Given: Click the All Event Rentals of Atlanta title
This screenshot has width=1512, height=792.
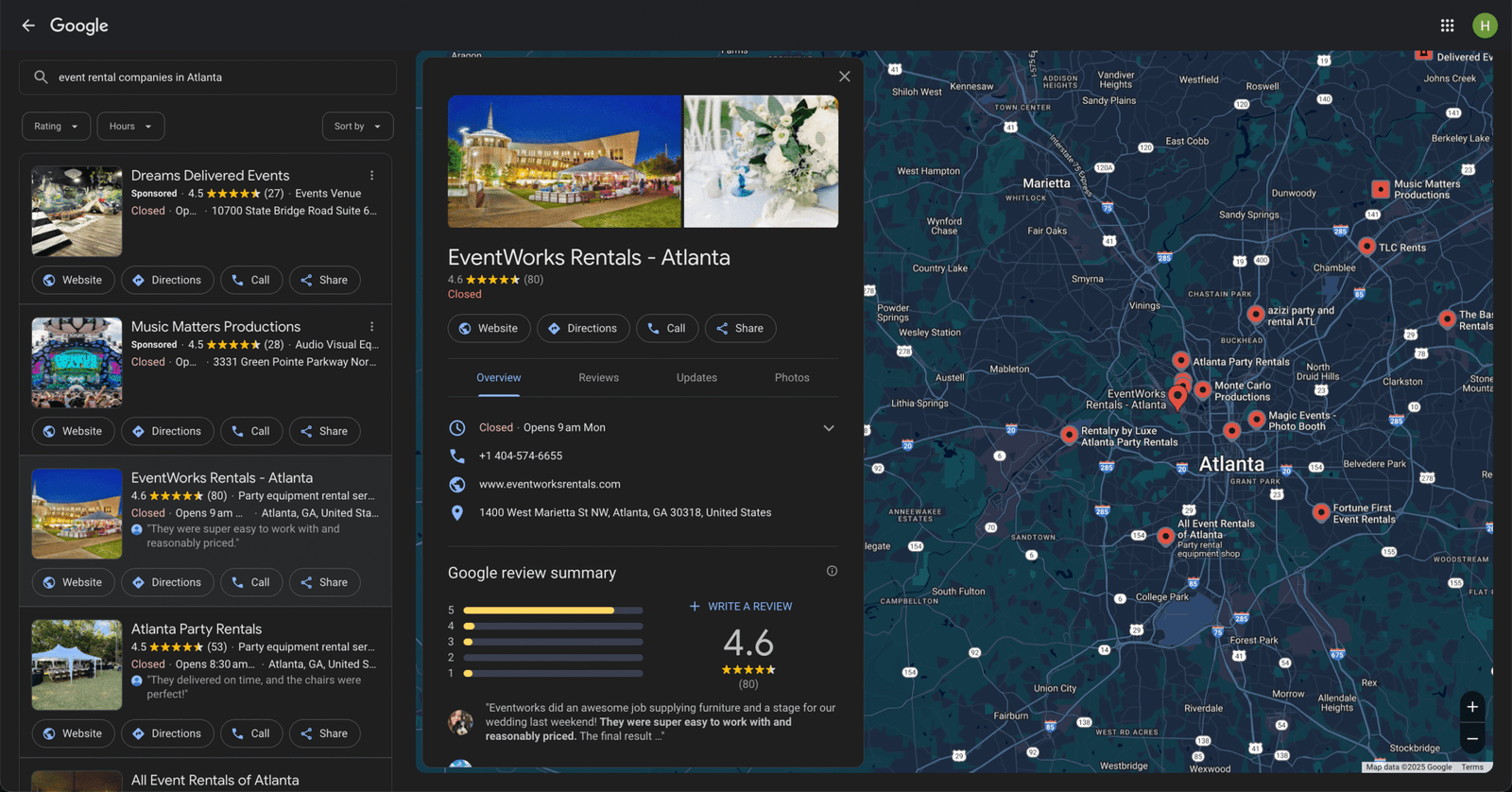Looking at the screenshot, I should 215,781.
